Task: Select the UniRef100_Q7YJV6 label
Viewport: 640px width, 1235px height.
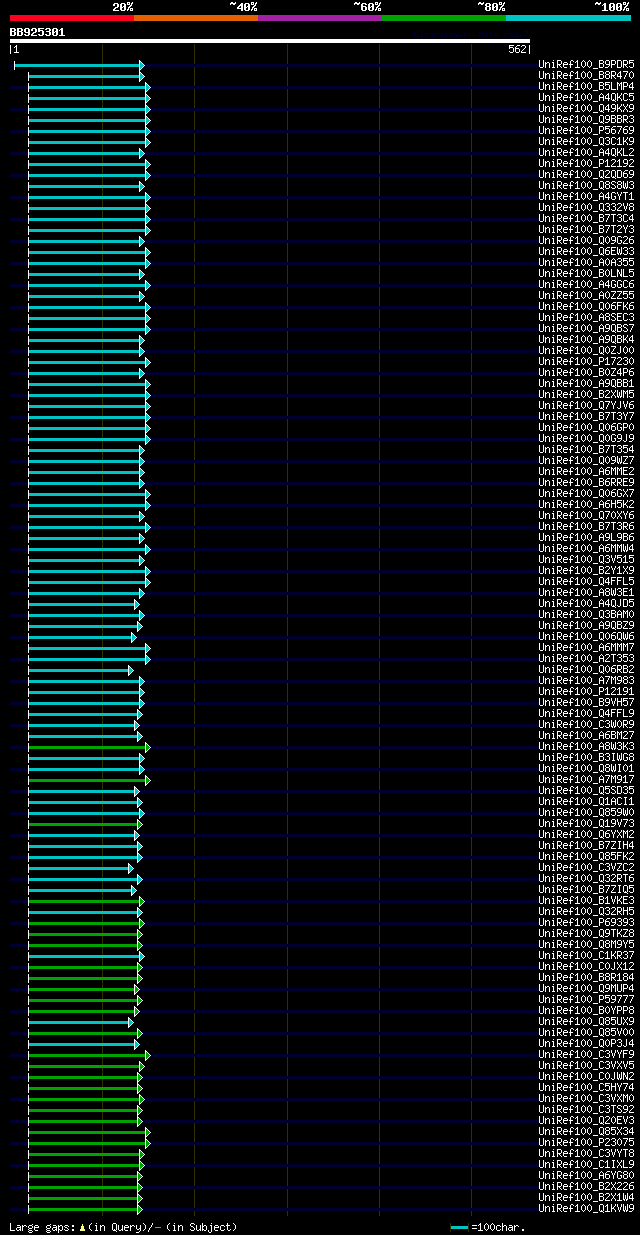Action: point(586,405)
